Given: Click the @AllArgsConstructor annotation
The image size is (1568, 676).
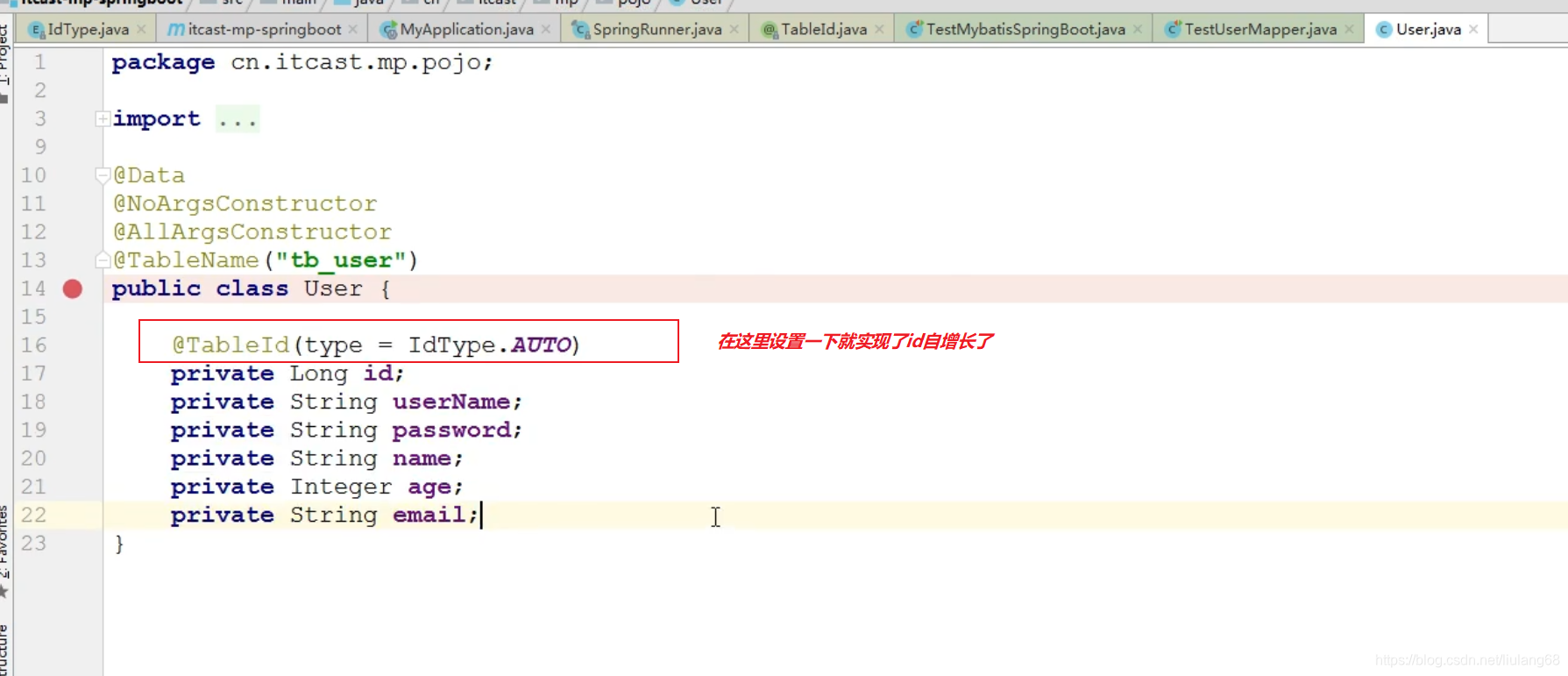Looking at the screenshot, I should pos(252,231).
